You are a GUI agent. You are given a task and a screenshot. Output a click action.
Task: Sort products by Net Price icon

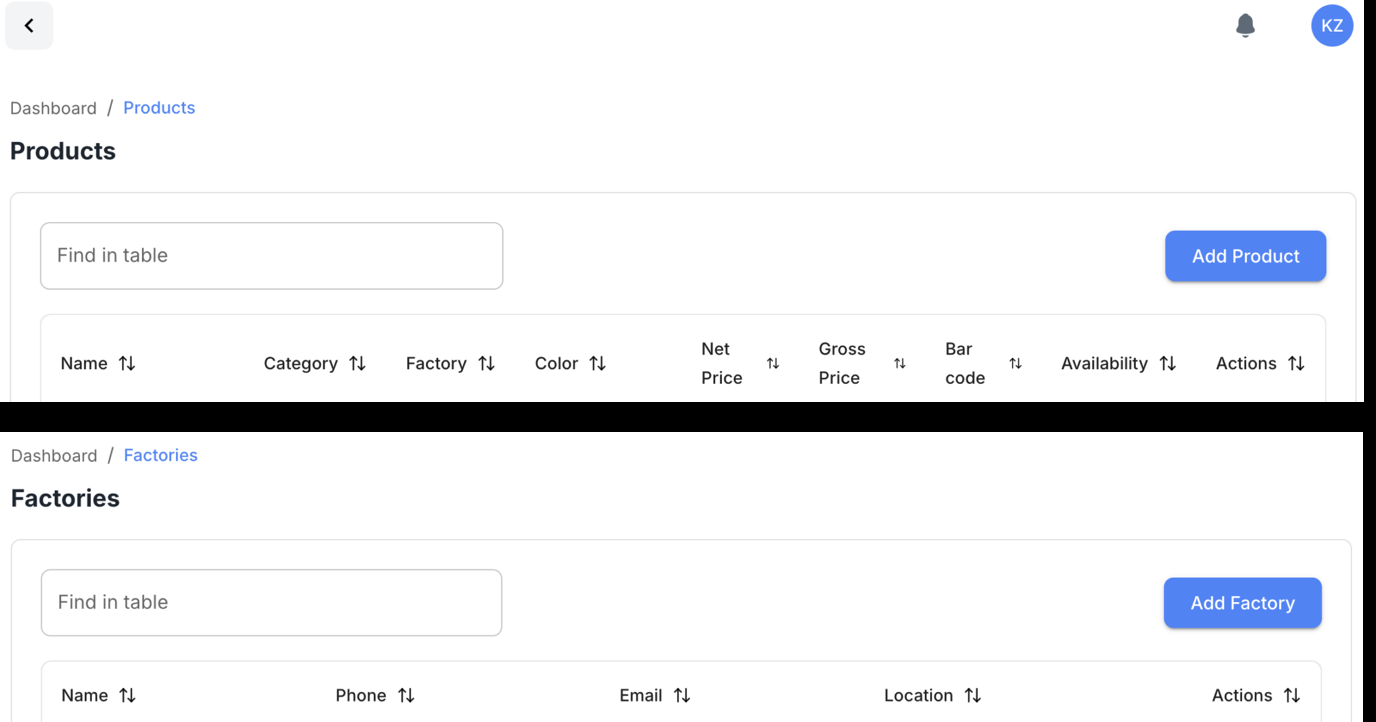point(773,363)
